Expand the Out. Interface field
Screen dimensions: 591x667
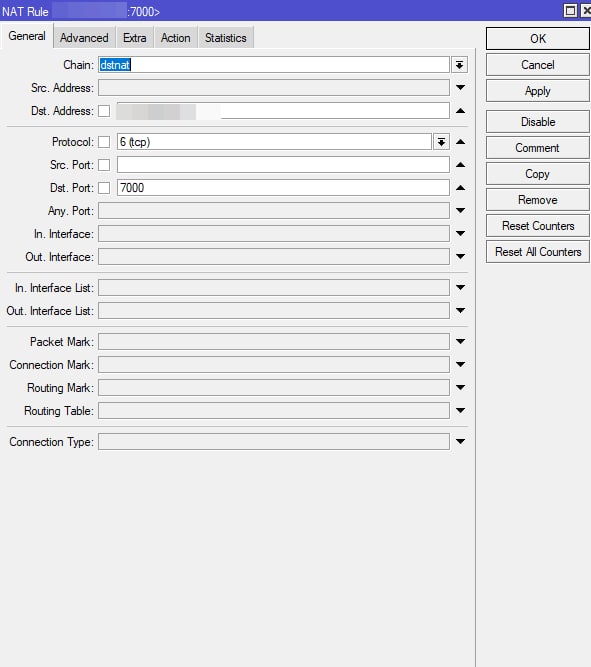click(x=460, y=256)
